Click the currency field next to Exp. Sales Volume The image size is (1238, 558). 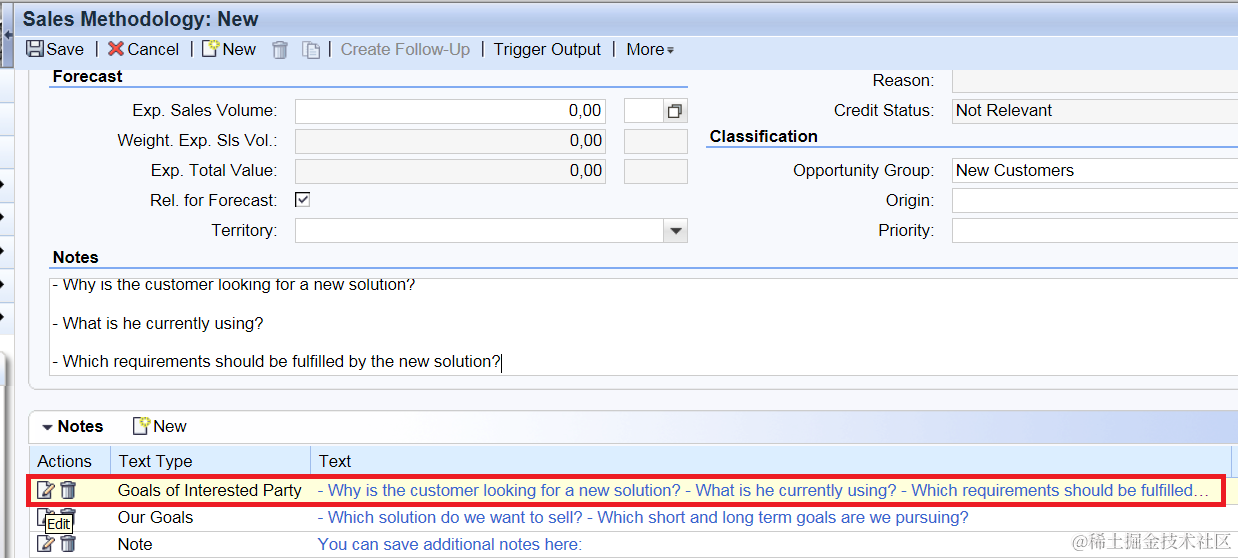point(645,111)
